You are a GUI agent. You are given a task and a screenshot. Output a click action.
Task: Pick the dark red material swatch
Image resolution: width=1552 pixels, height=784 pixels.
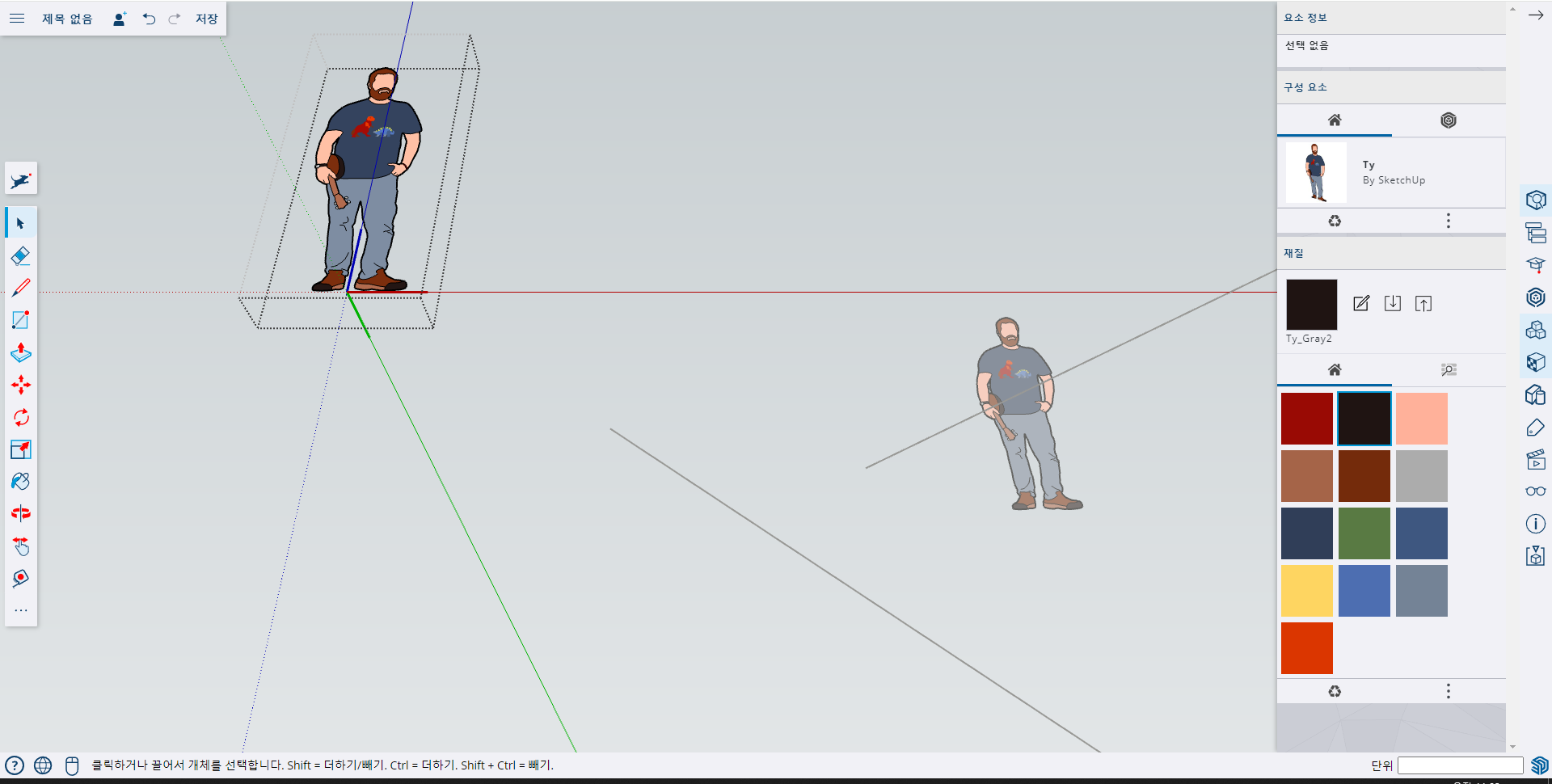click(x=1307, y=419)
